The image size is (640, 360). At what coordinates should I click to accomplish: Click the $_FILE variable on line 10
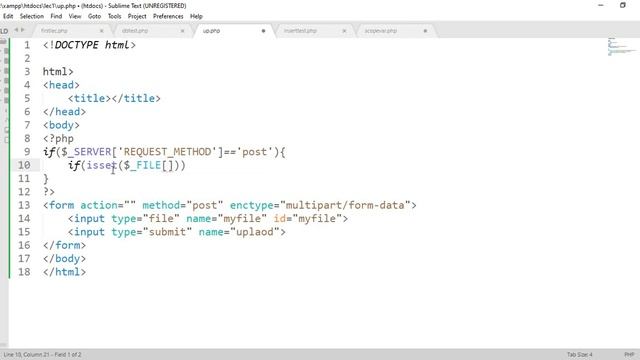click(142, 165)
